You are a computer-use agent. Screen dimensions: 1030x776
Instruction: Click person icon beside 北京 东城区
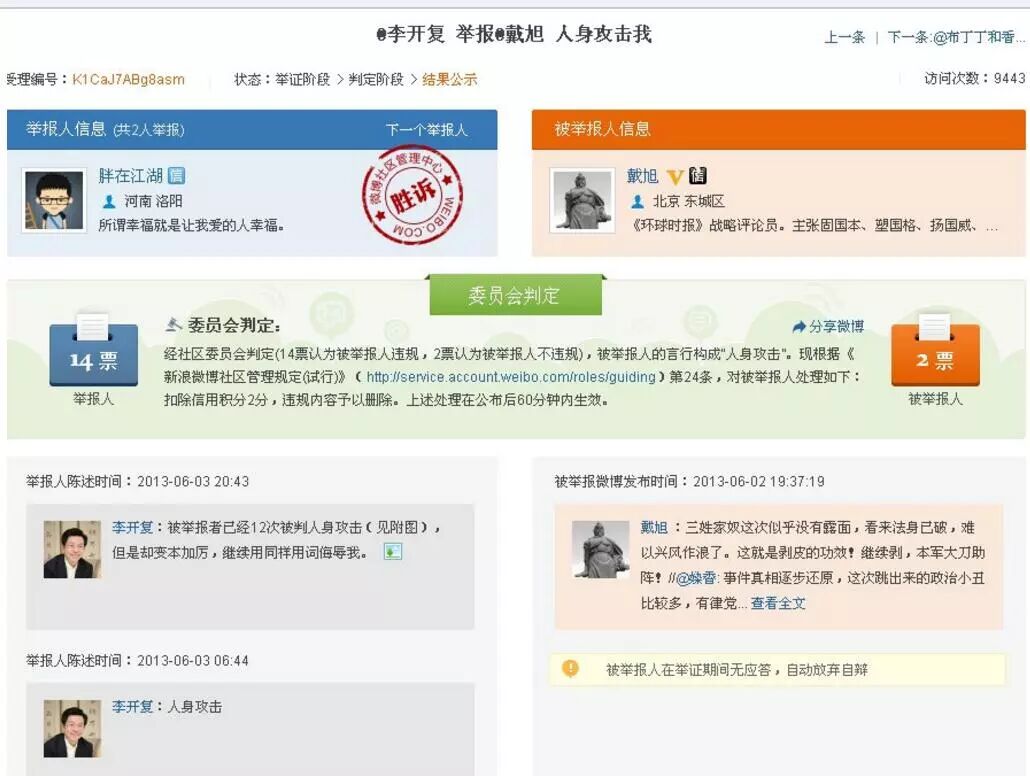[637, 201]
